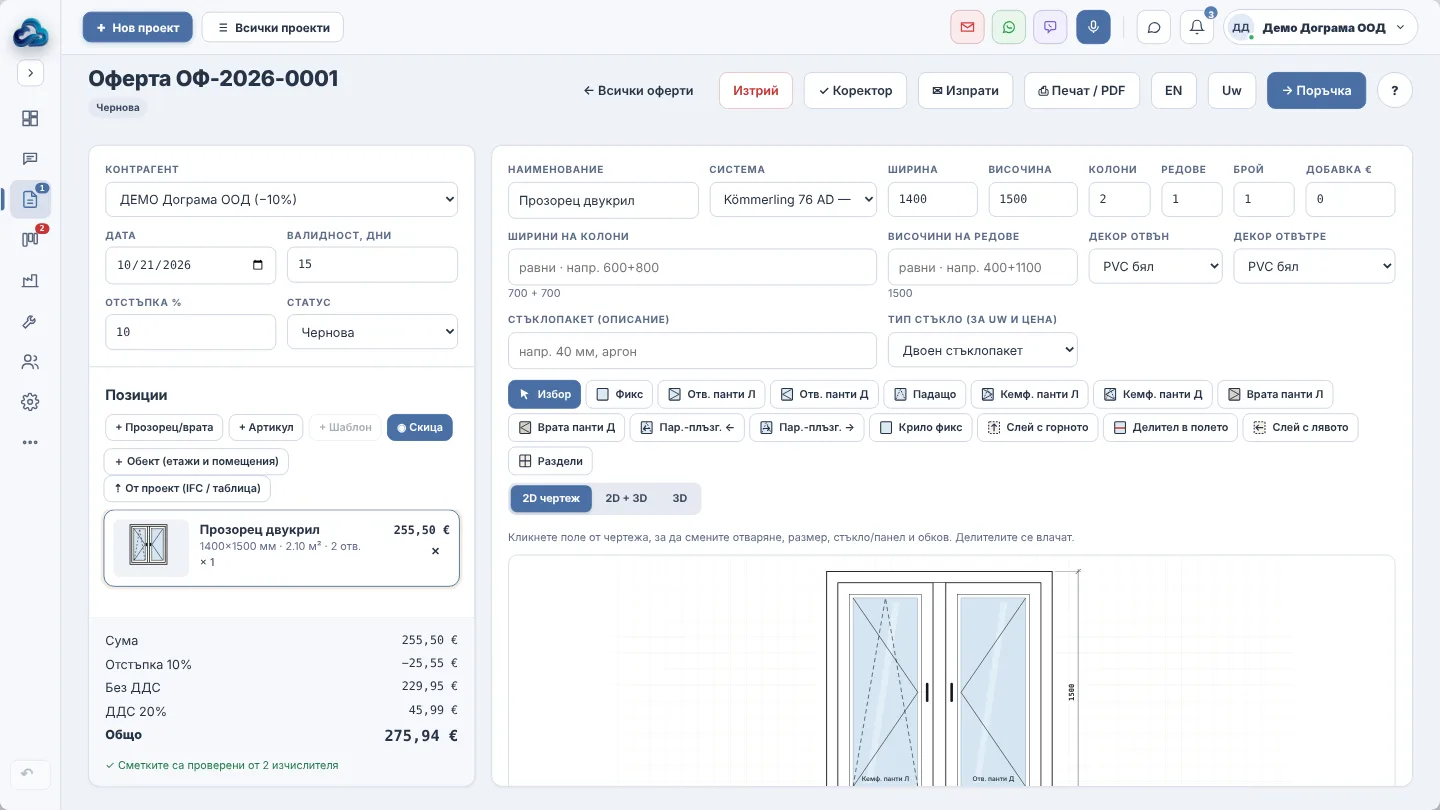Select the Фикс opening tool
The height and width of the screenshot is (810, 1440).
[x=619, y=394]
